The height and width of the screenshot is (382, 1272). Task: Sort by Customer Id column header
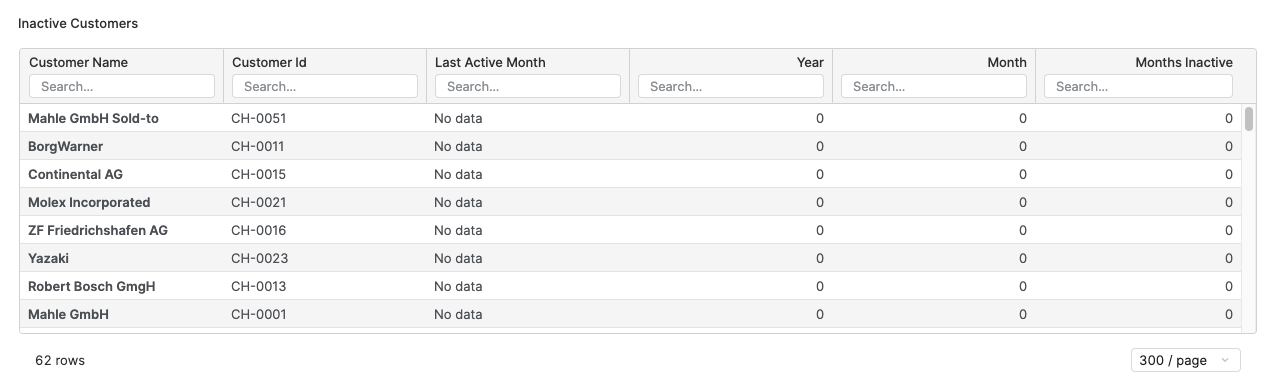coord(269,62)
